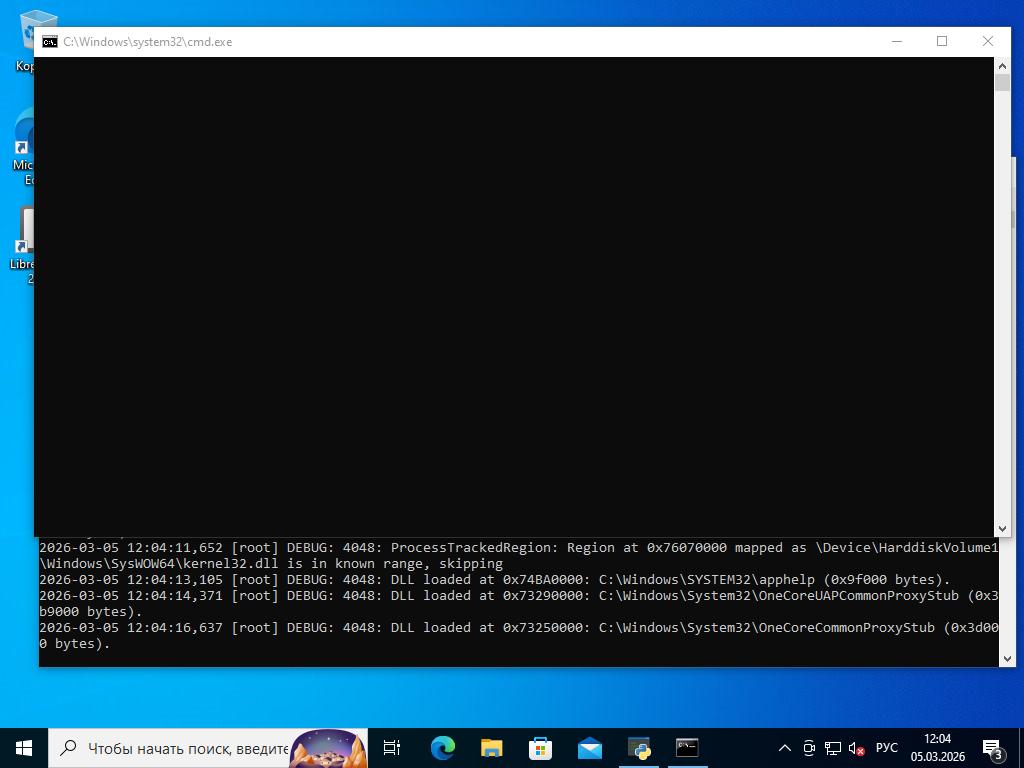
Task: Switch to the cmd.exe taskbar button
Action: (687, 748)
